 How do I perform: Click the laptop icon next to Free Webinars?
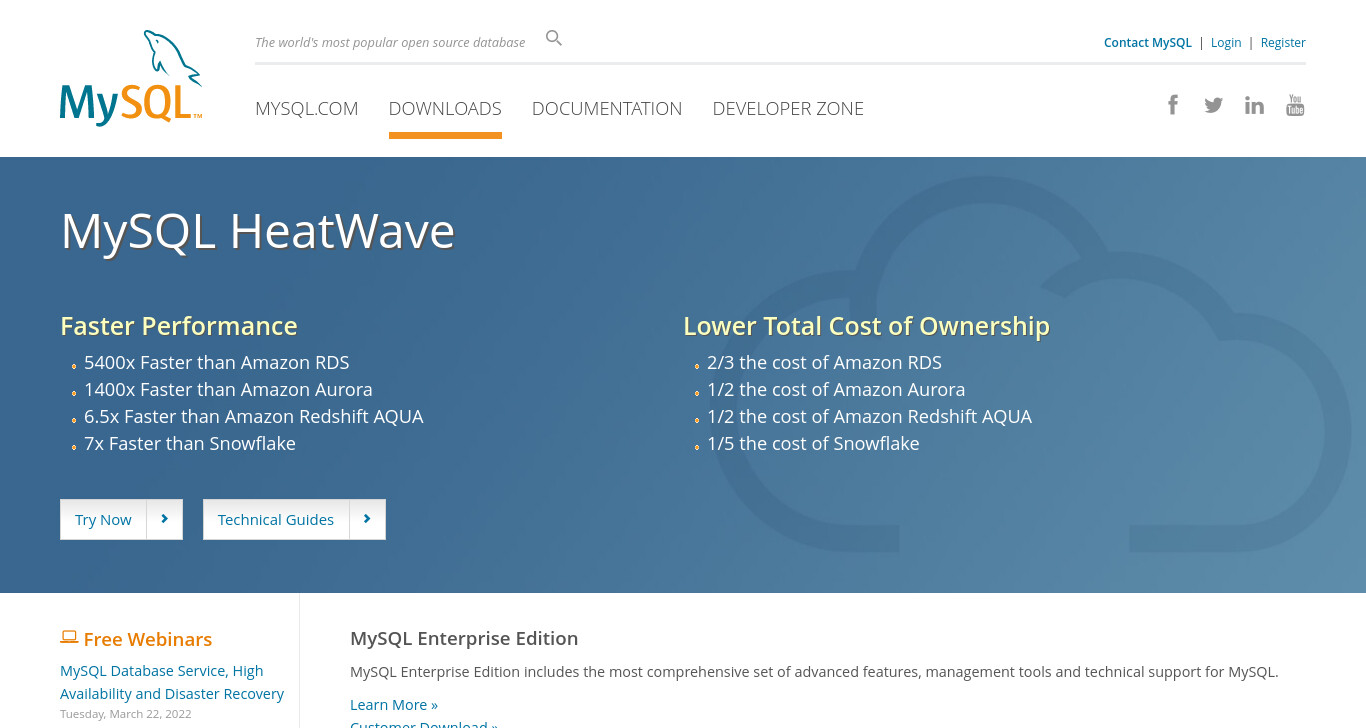69,637
